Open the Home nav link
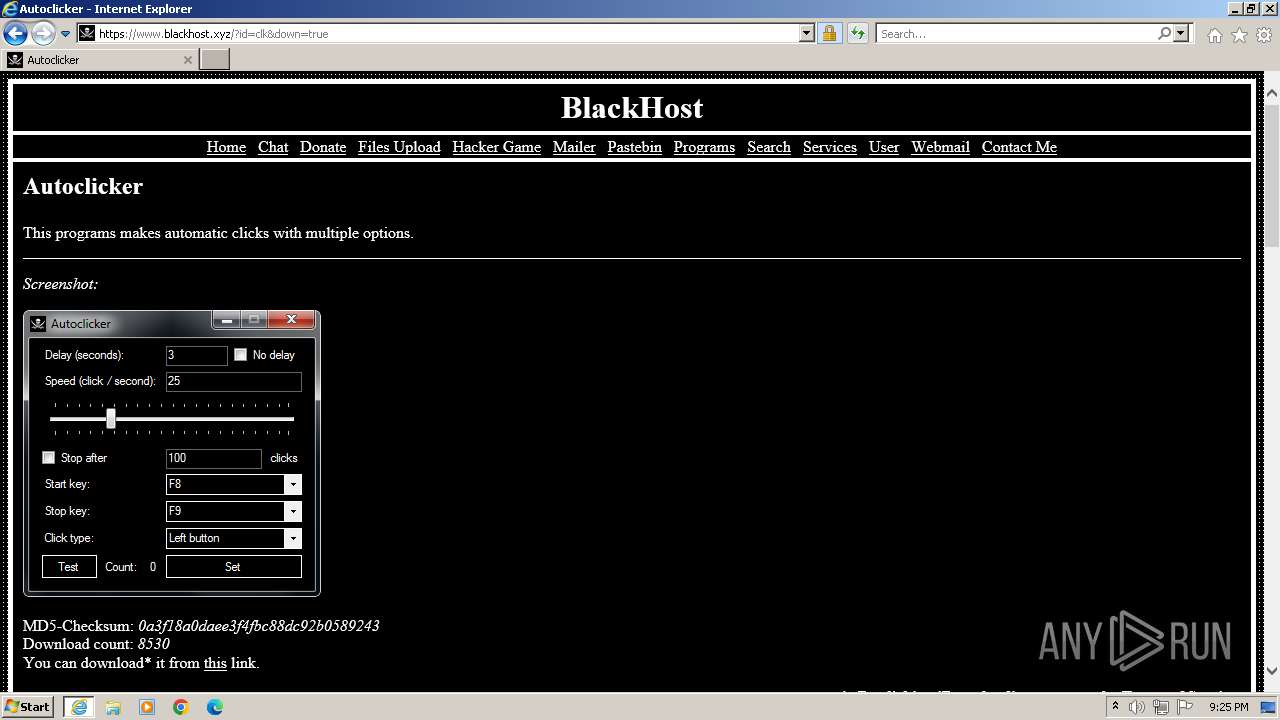Screen dimensions: 1280x720 [226, 147]
